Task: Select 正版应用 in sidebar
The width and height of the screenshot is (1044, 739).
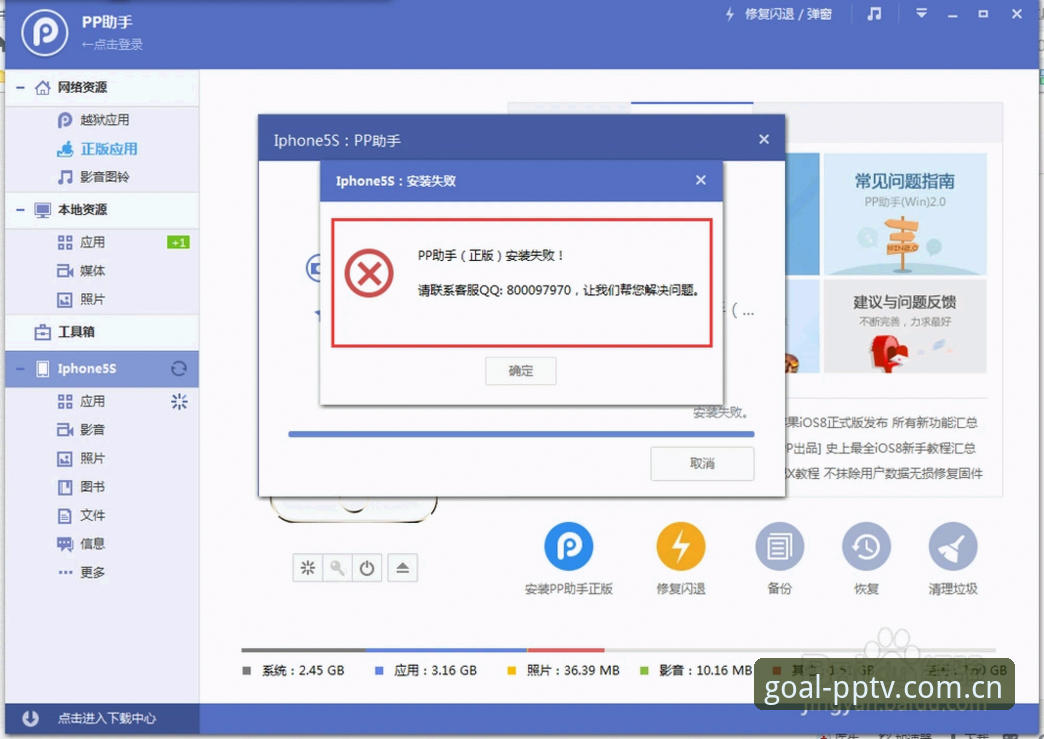Action: pyautogui.click(x=97, y=148)
